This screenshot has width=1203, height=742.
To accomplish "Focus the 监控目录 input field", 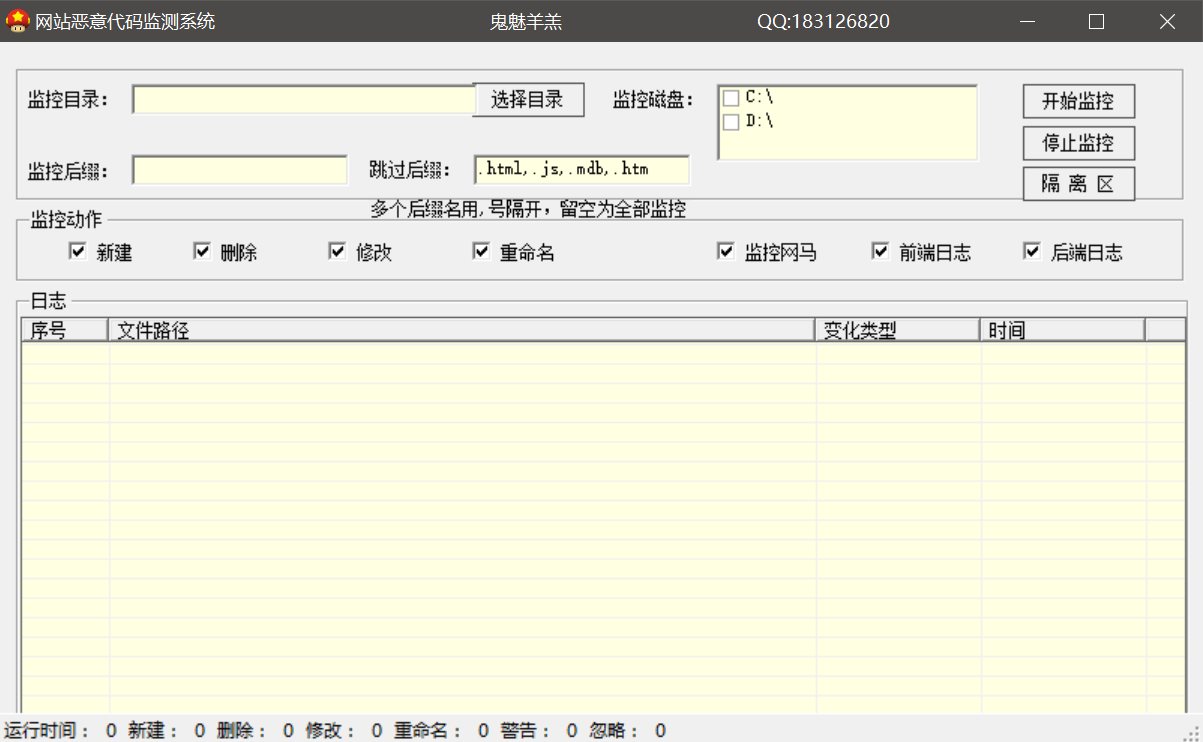I will (303, 100).
